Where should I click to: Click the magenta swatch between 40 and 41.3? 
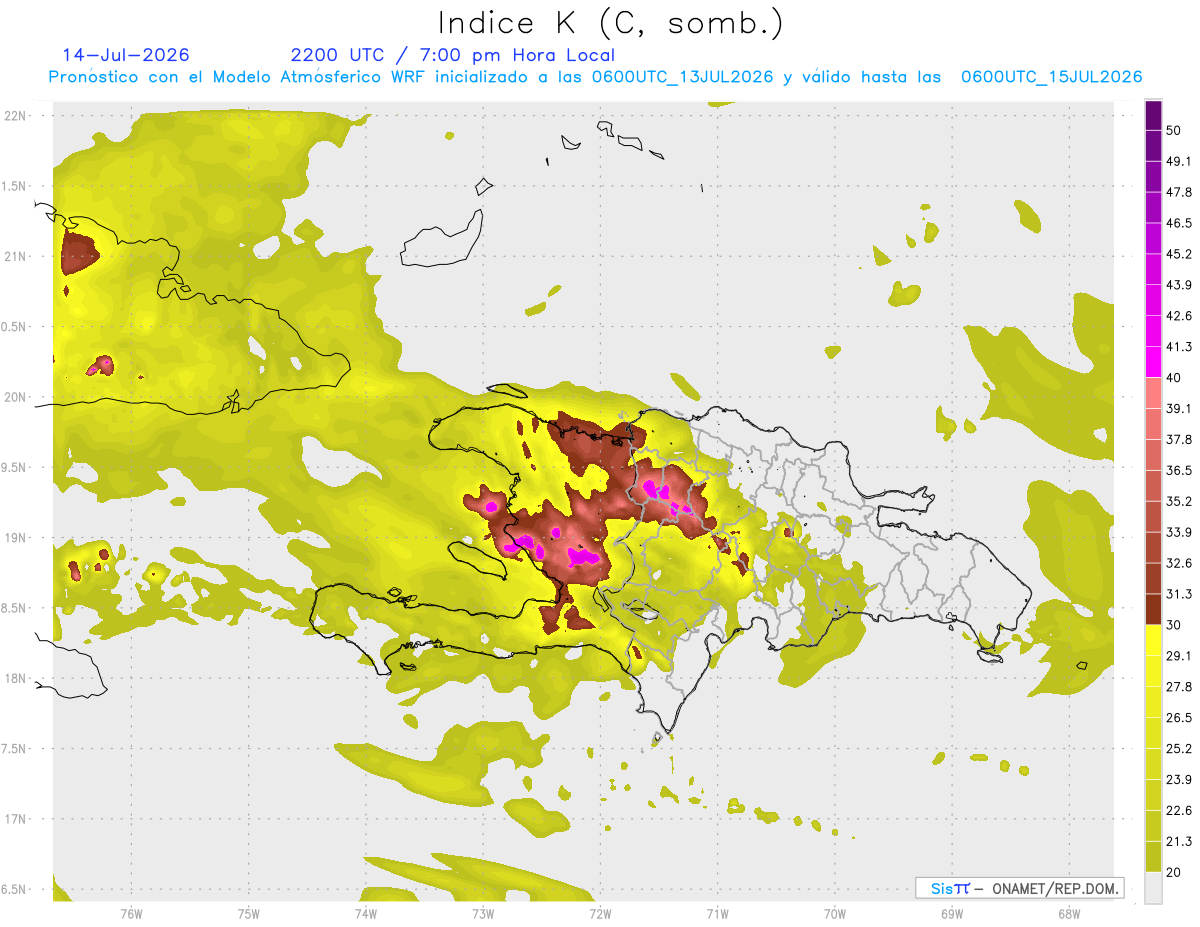pyautogui.click(x=1153, y=362)
